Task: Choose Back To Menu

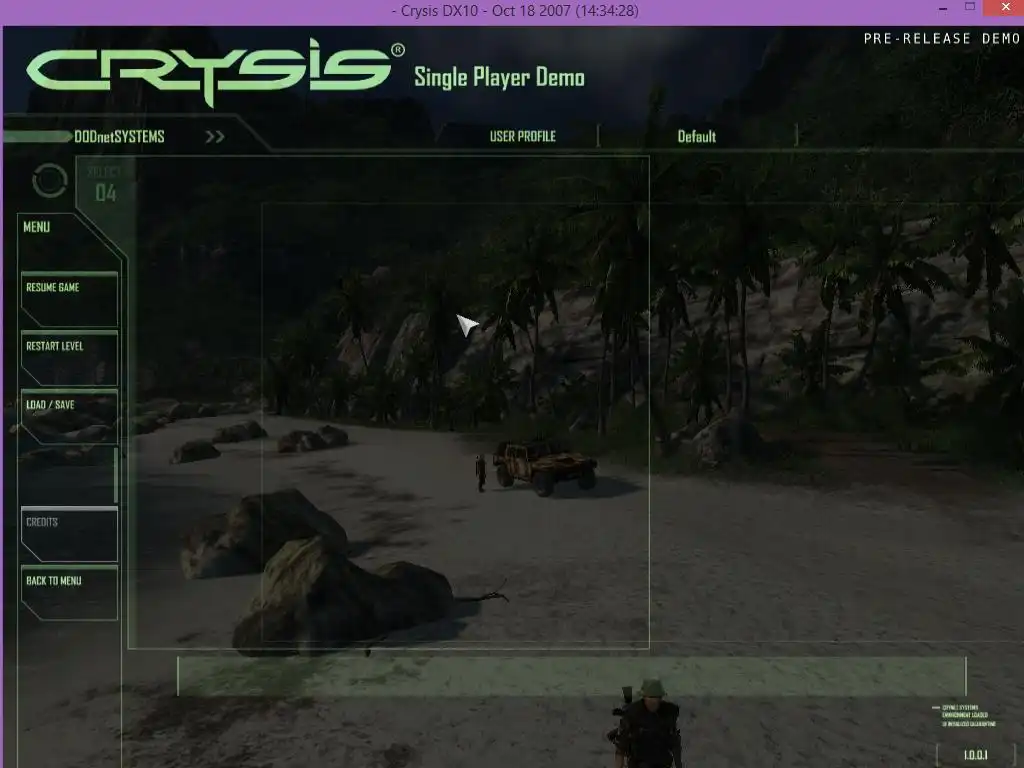Action: pos(69,593)
